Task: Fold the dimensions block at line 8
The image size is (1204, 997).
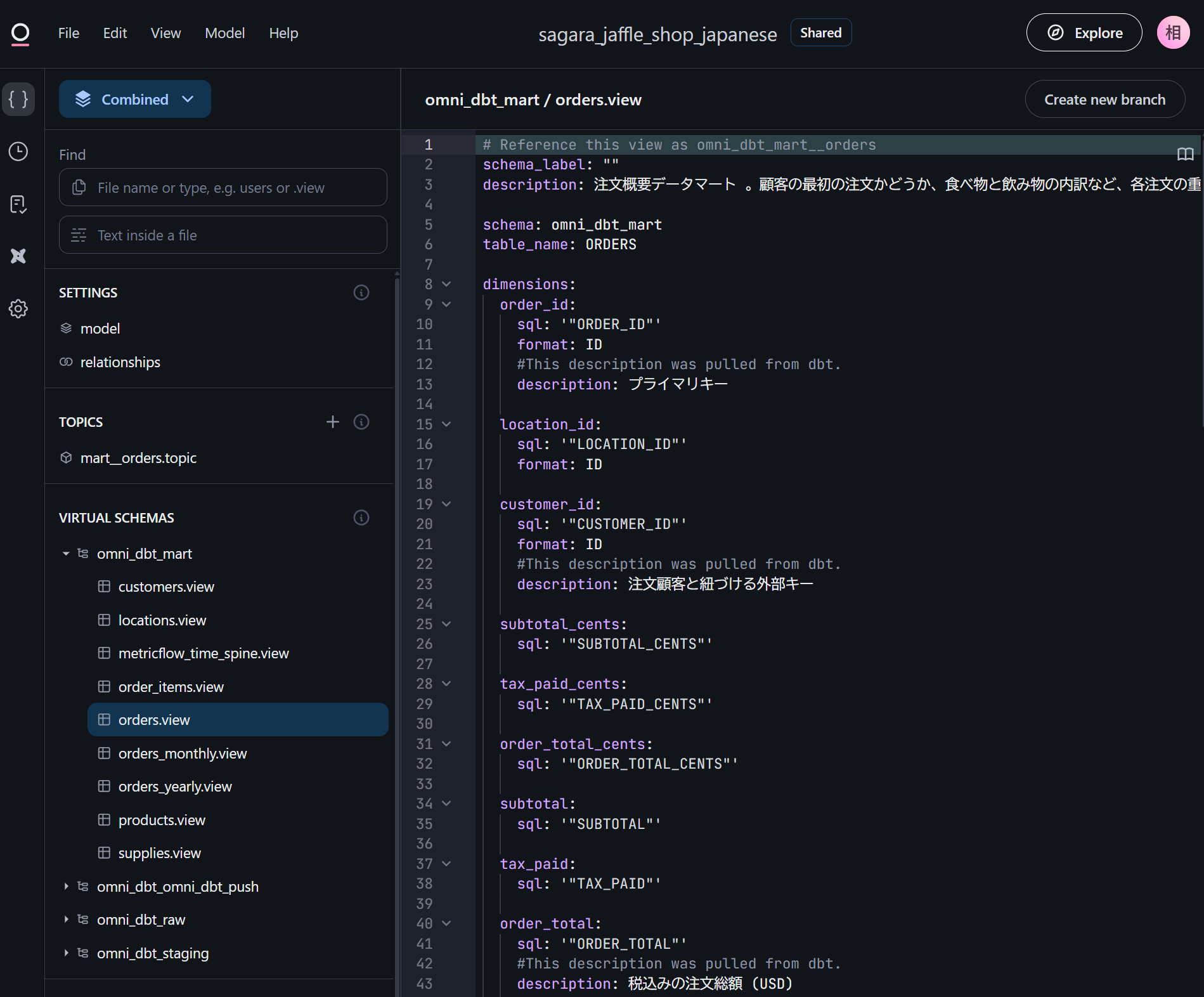Action: pyautogui.click(x=446, y=284)
